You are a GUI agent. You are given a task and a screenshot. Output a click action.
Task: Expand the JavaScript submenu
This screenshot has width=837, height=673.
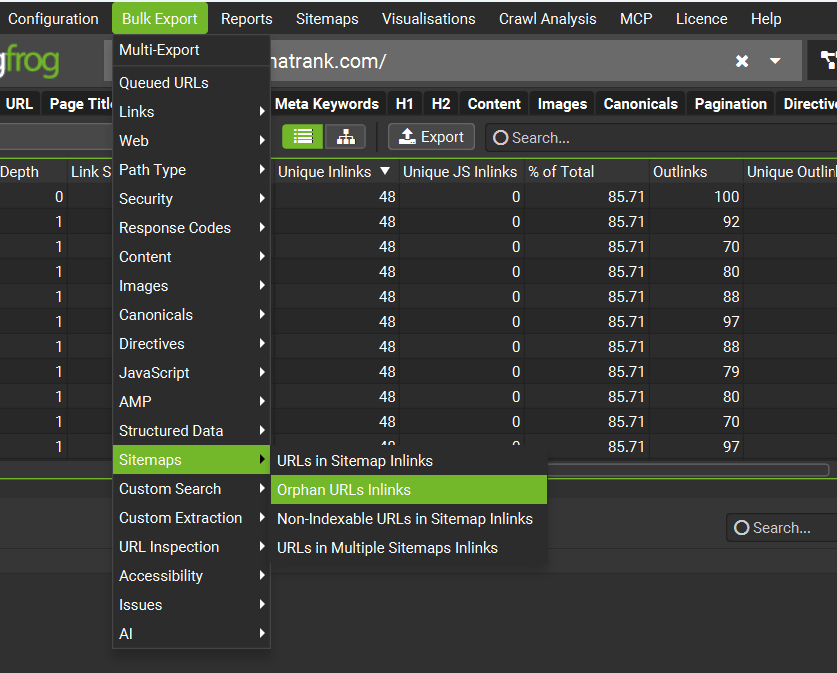click(191, 373)
